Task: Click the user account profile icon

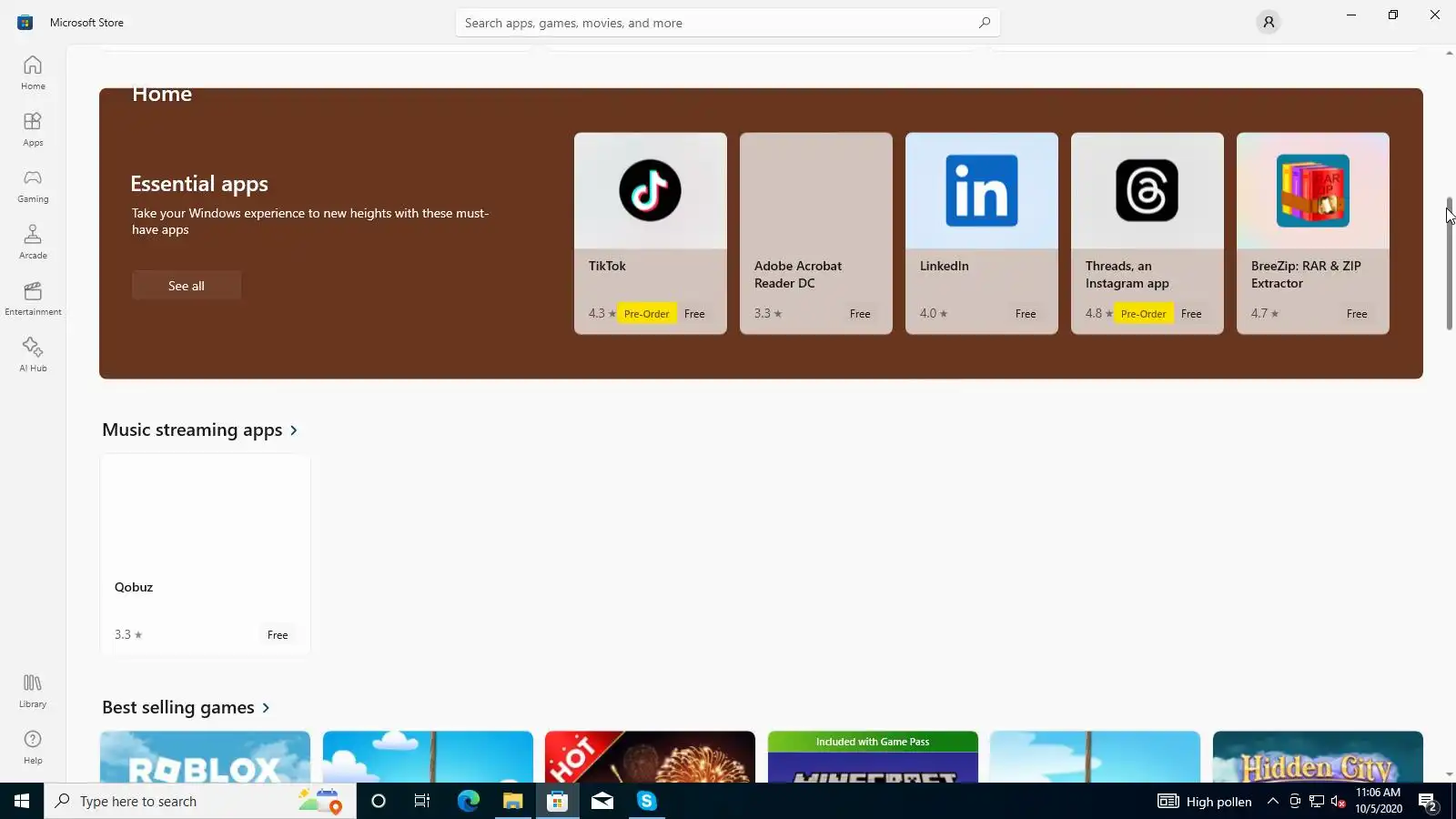Action: pyautogui.click(x=1269, y=22)
